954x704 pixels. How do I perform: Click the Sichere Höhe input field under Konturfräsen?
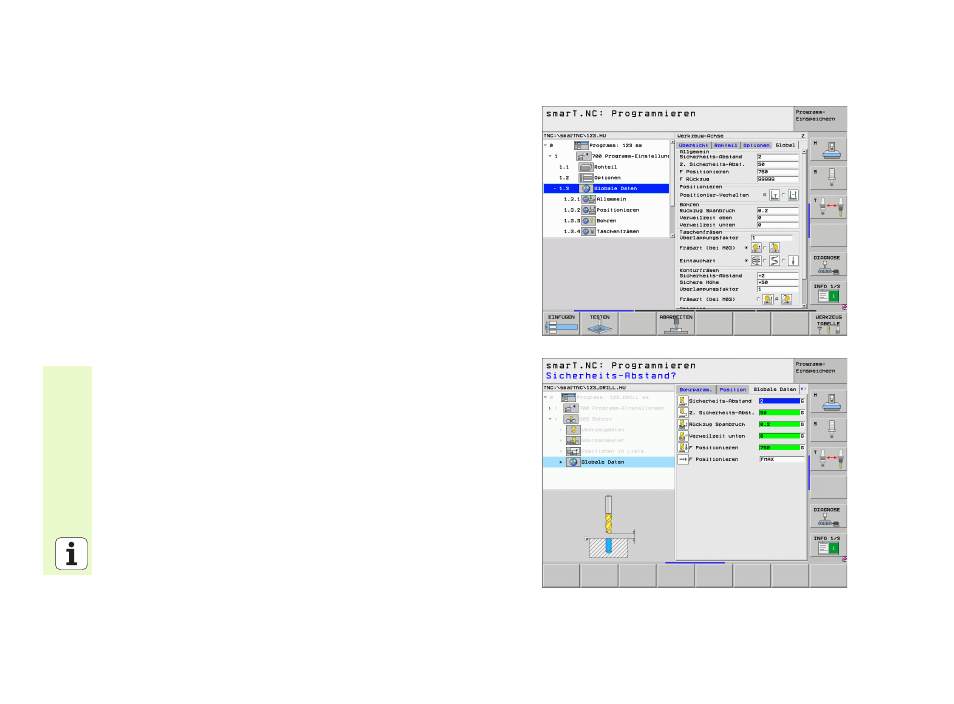point(778,282)
